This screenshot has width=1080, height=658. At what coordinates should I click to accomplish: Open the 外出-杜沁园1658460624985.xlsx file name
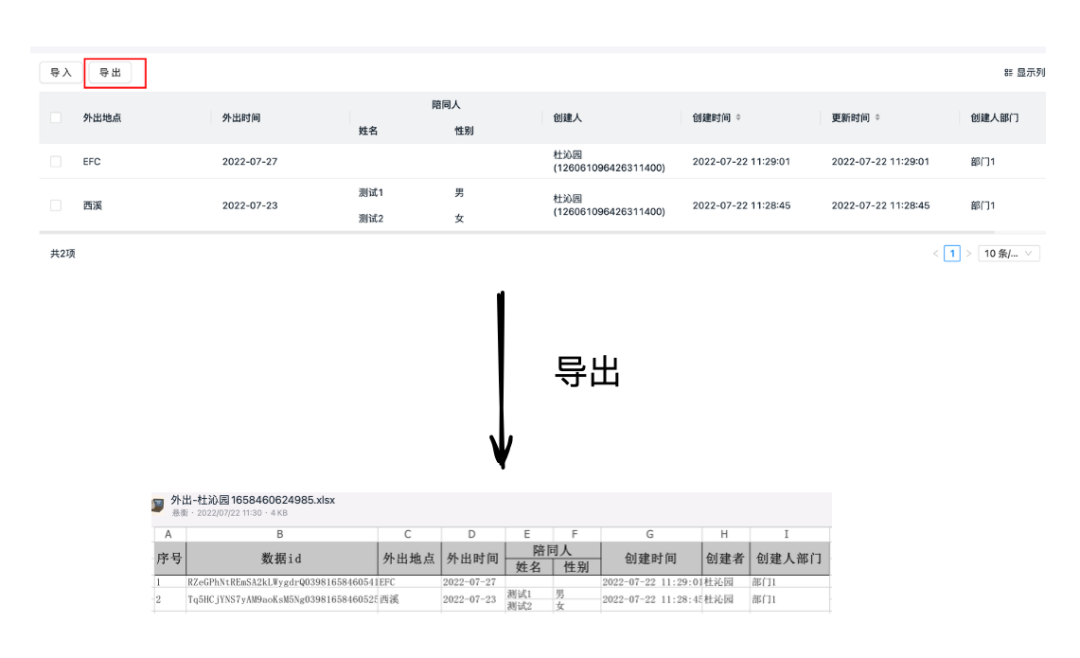click(253, 500)
